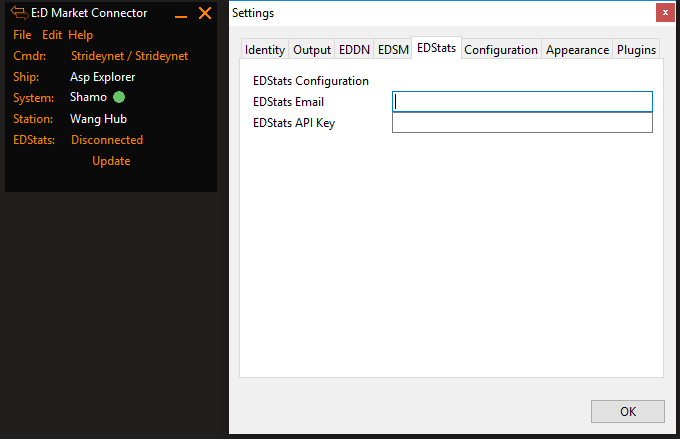Focus the EDStats Email input field
Viewport: 680px width, 439px height.
pos(522,102)
